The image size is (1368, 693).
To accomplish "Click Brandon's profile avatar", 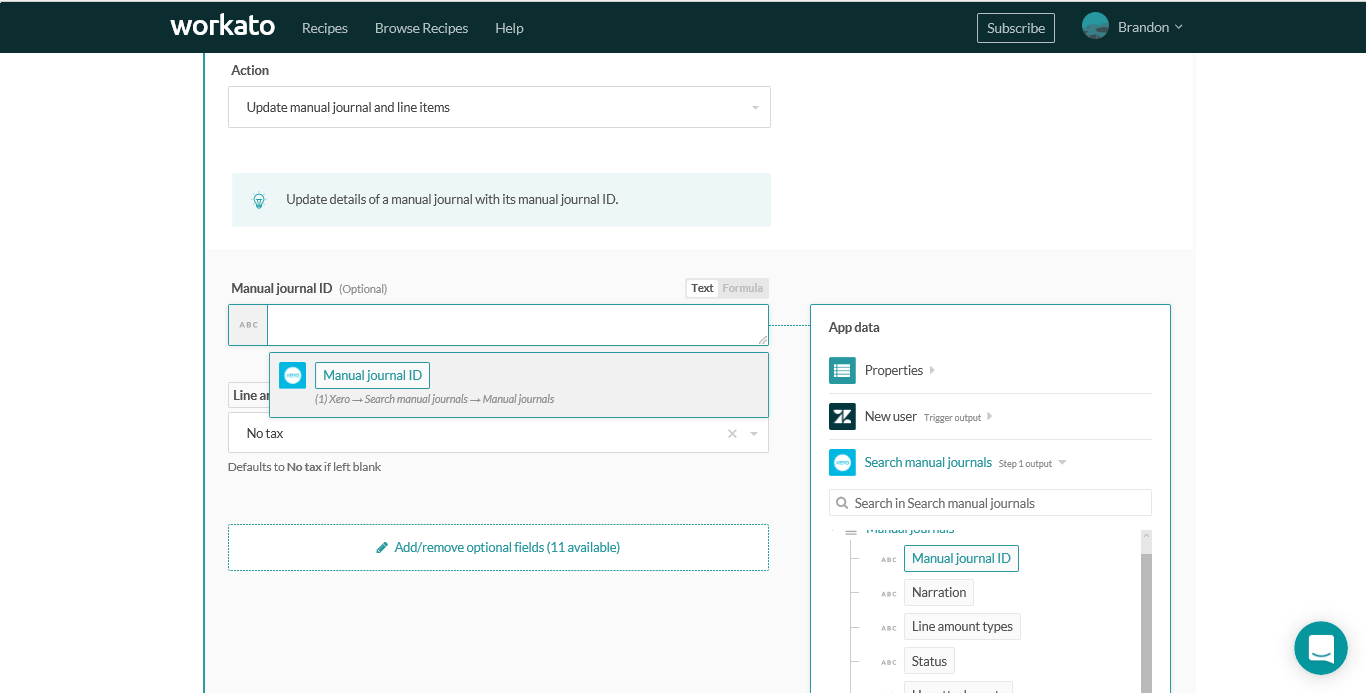I will (1095, 27).
